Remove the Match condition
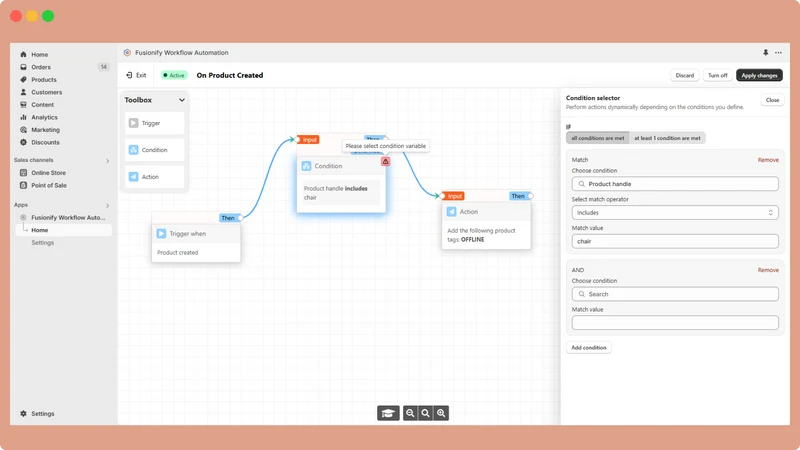Screen dimensions: 800x450 pyautogui.click(x=768, y=160)
